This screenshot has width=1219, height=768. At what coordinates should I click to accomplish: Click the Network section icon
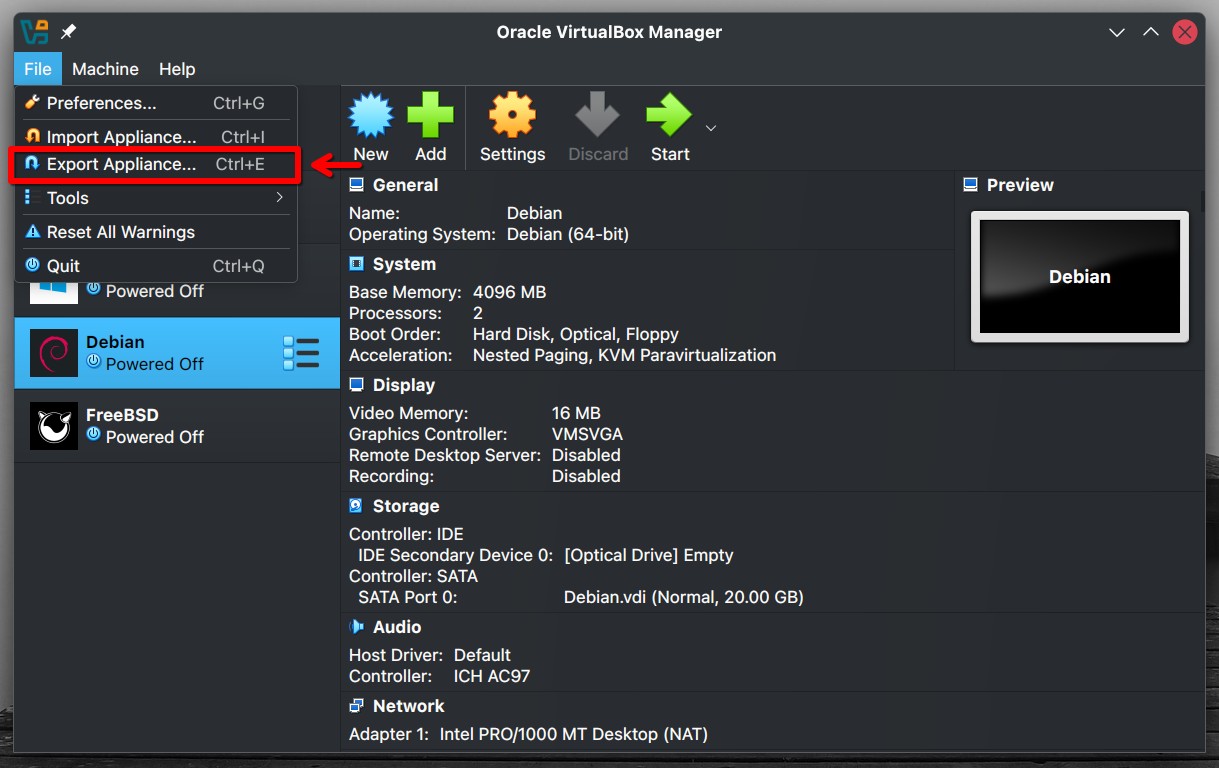click(356, 706)
